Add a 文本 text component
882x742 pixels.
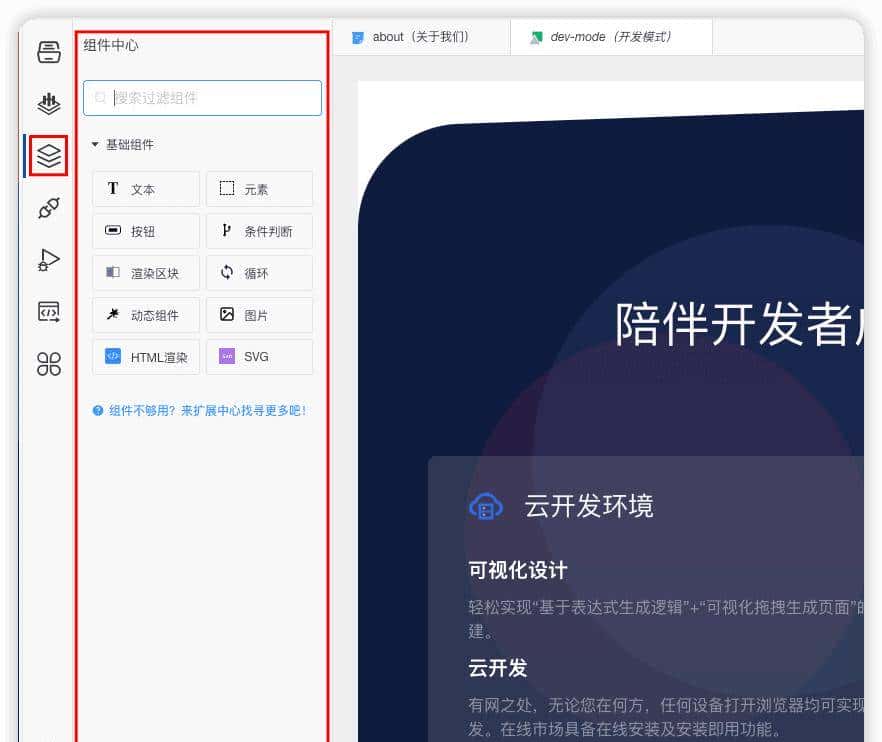pyautogui.click(x=145, y=188)
